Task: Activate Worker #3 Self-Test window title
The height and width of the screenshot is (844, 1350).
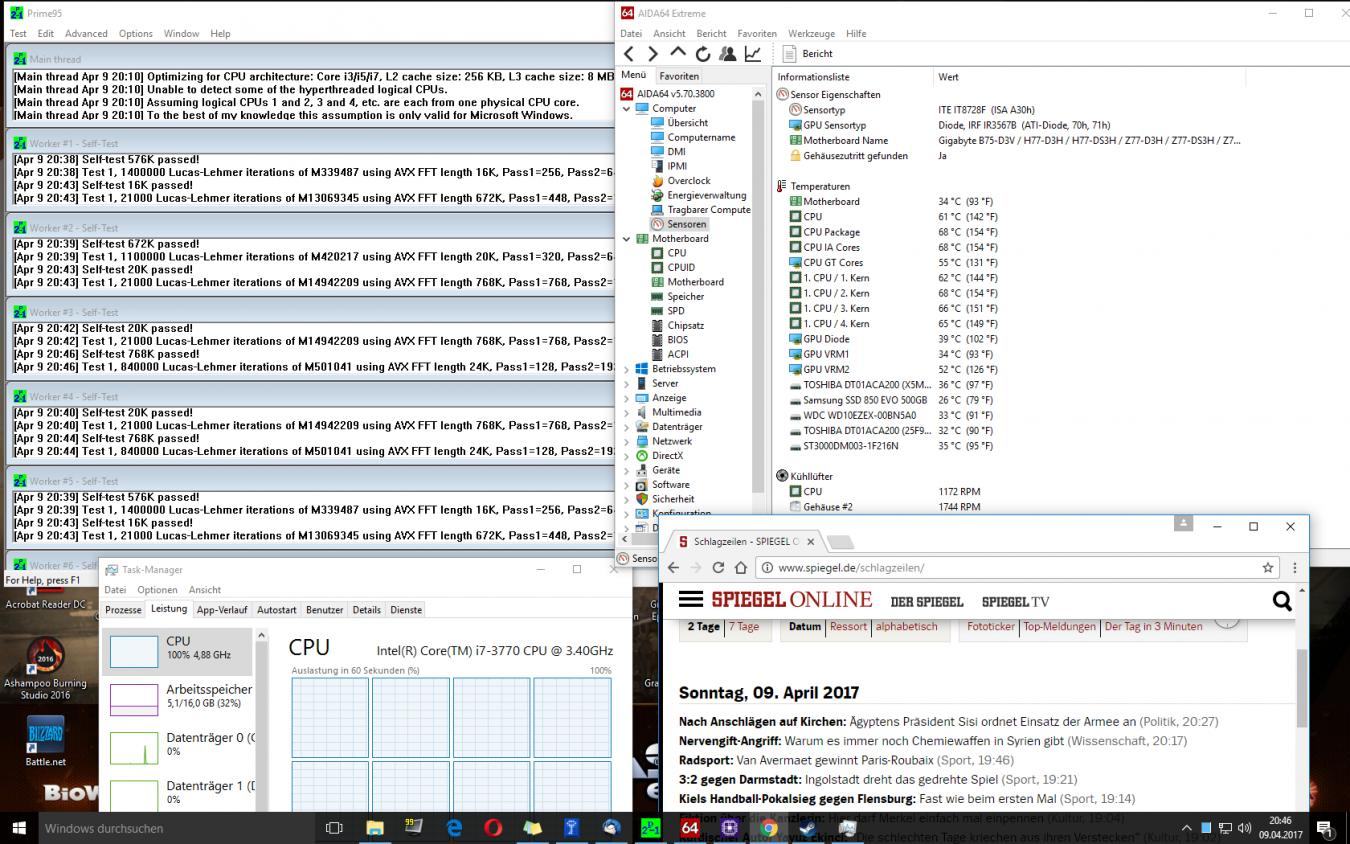Action: [310, 312]
